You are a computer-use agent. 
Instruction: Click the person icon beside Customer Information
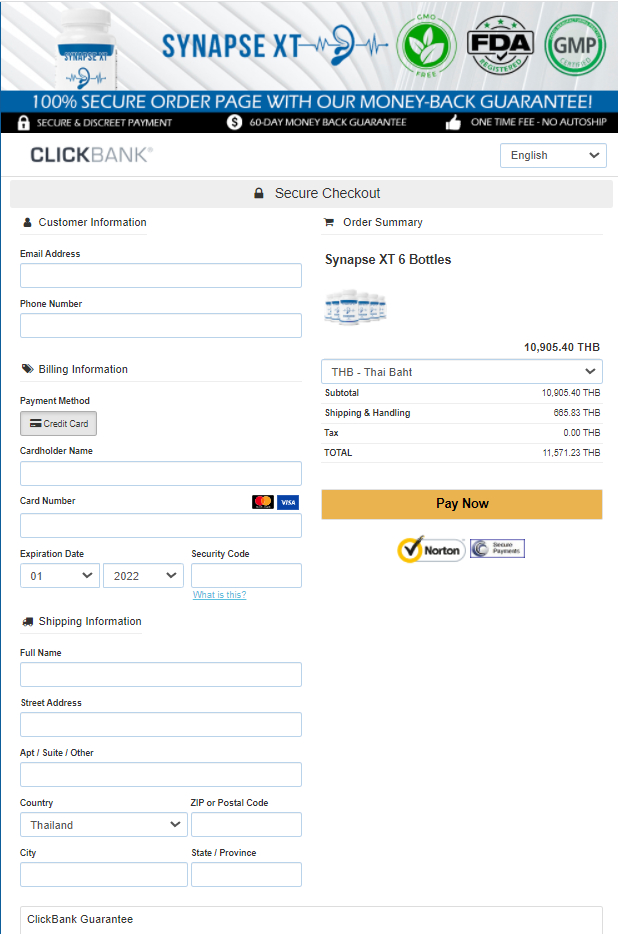click(x=27, y=222)
